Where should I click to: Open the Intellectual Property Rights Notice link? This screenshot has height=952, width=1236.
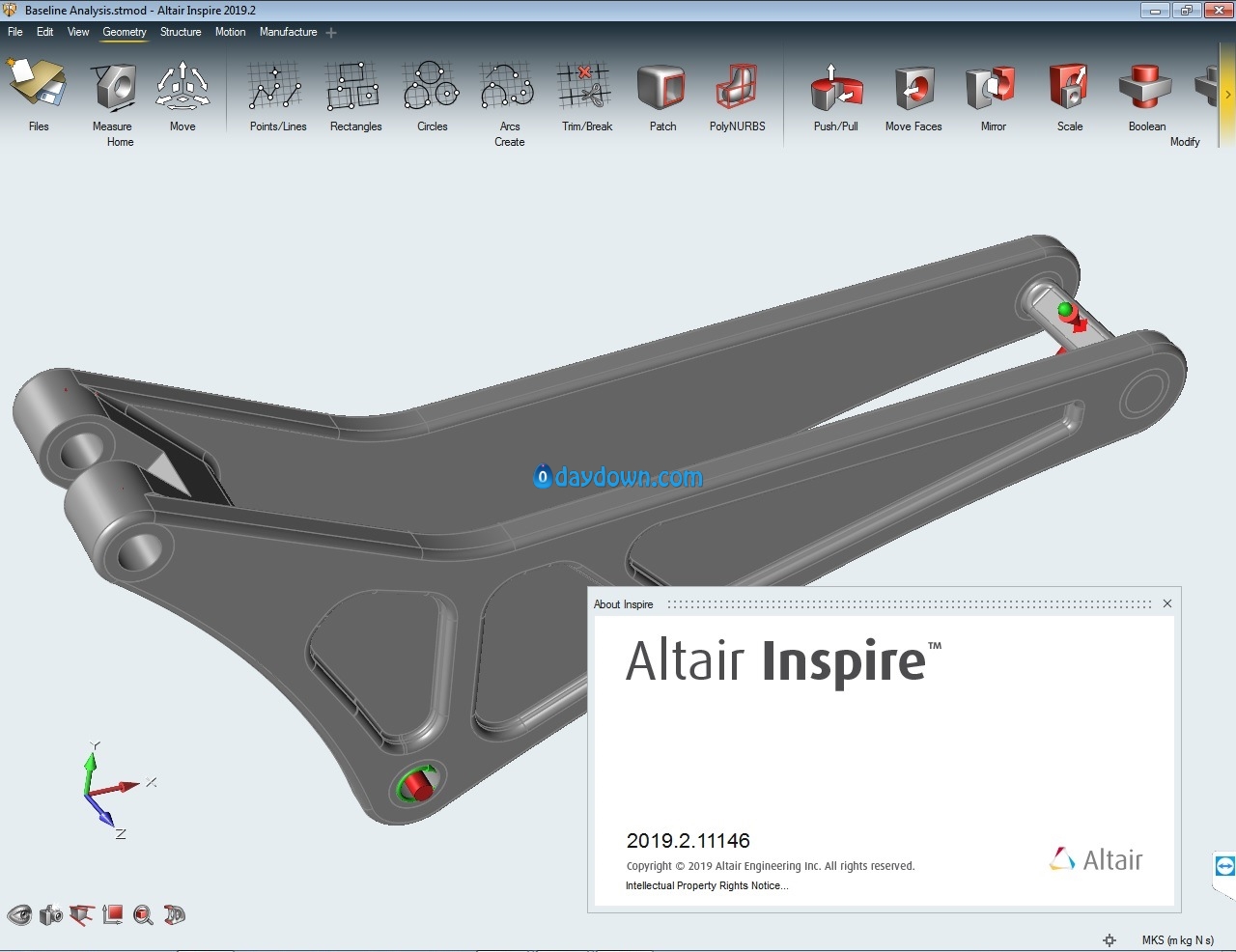tap(706, 885)
